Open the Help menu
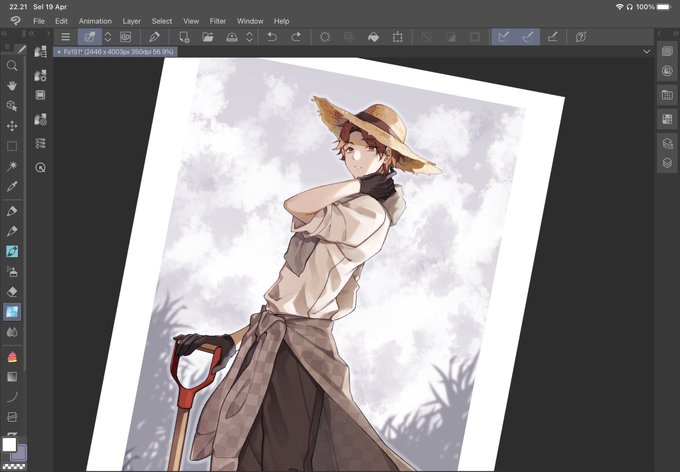680x472 pixels. (x=281, y=21)
